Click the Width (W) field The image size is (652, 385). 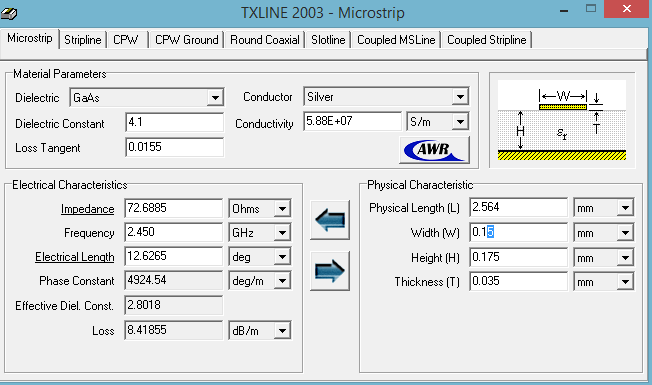[x=519, y=232]
